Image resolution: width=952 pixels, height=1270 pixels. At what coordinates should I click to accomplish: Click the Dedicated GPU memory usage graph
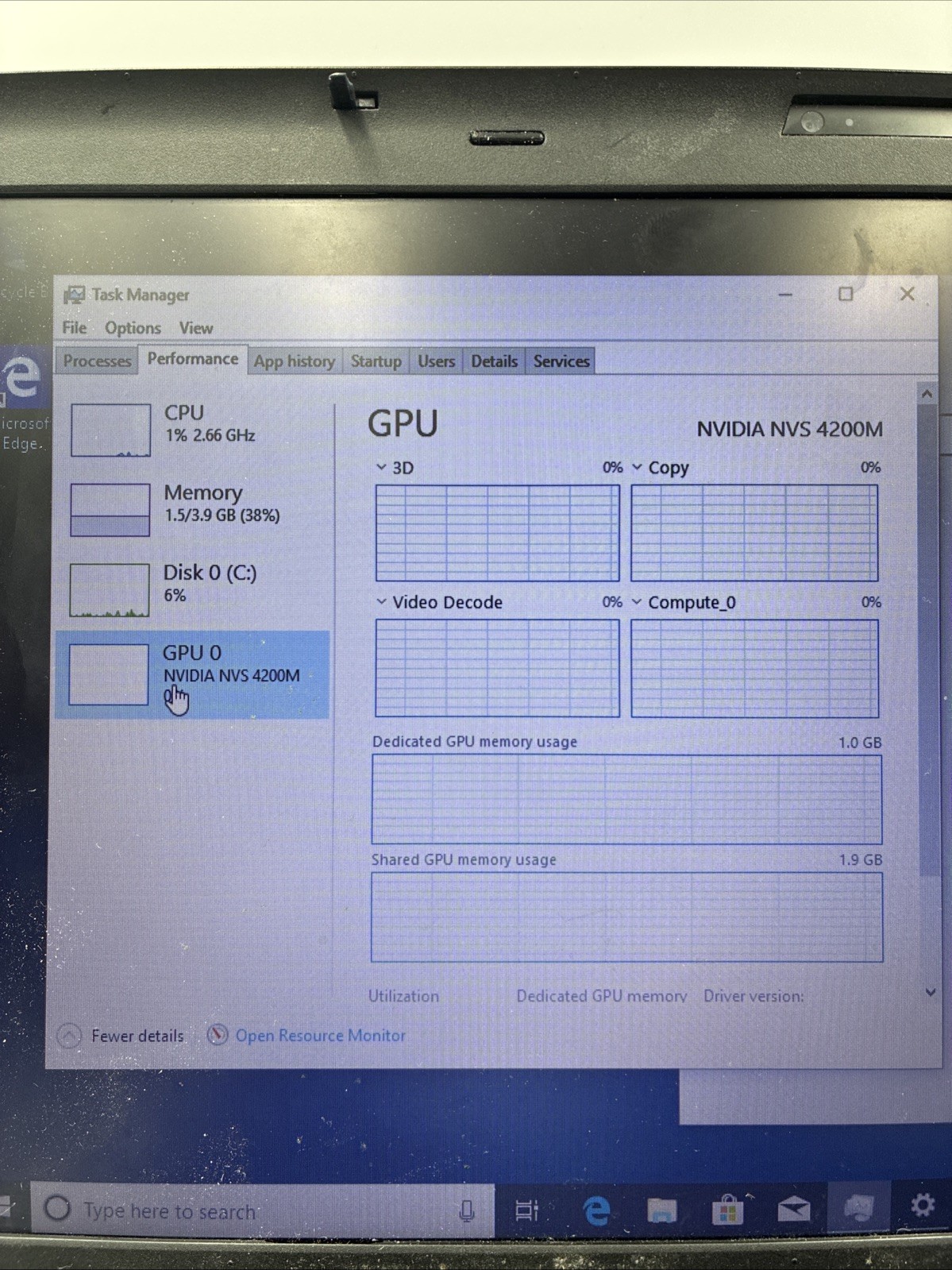pyautogui.click(x=626, y=799)
